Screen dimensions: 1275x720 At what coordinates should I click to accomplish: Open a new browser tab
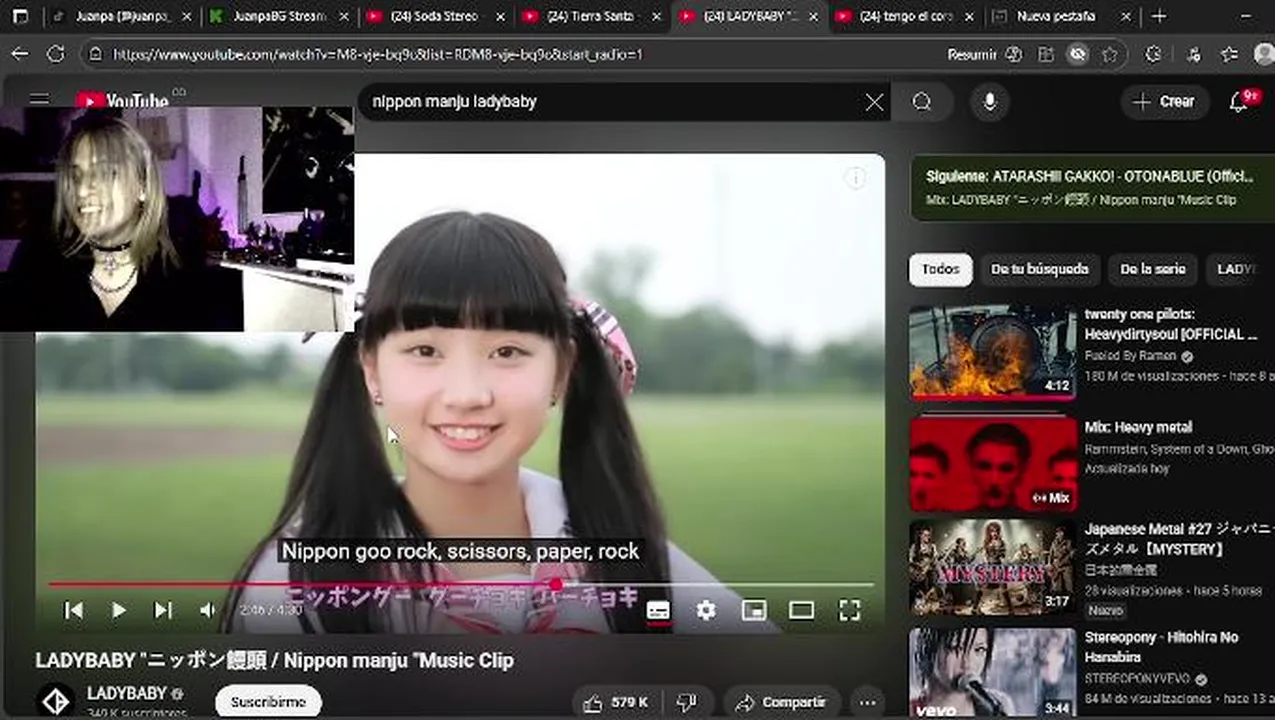1159,16
